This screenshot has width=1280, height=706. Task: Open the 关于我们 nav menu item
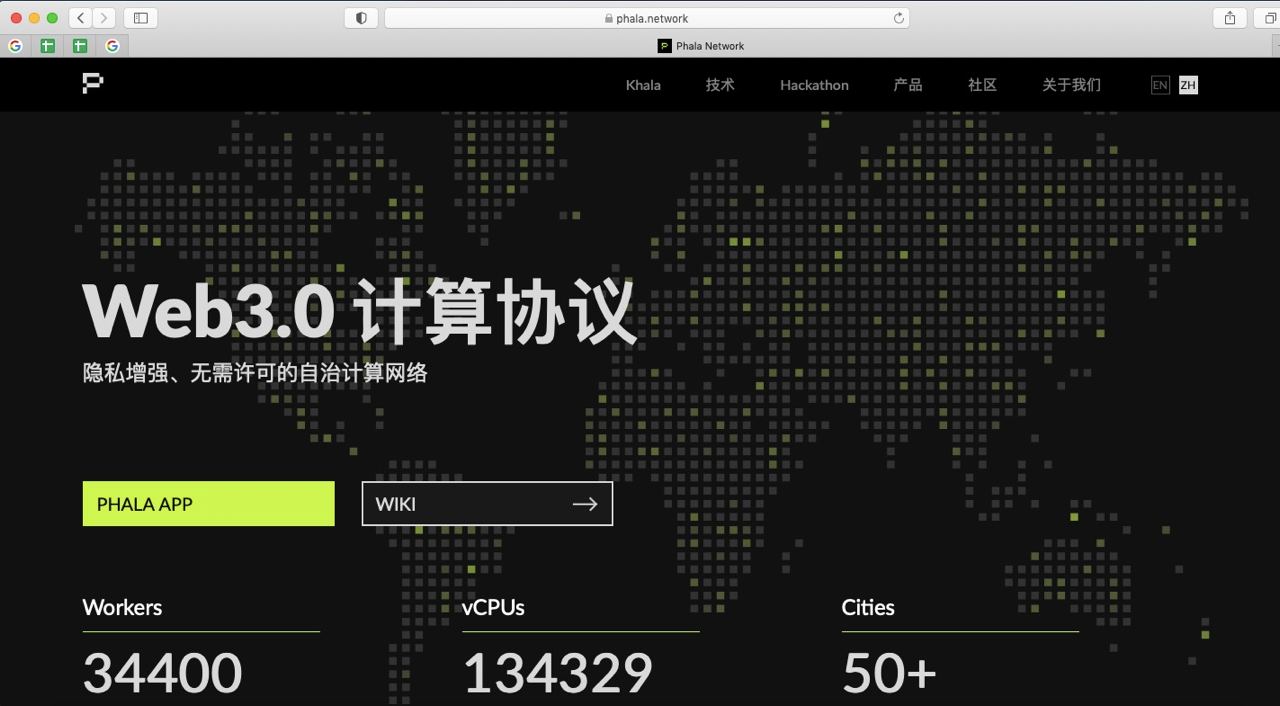[x=1071, y=85]
